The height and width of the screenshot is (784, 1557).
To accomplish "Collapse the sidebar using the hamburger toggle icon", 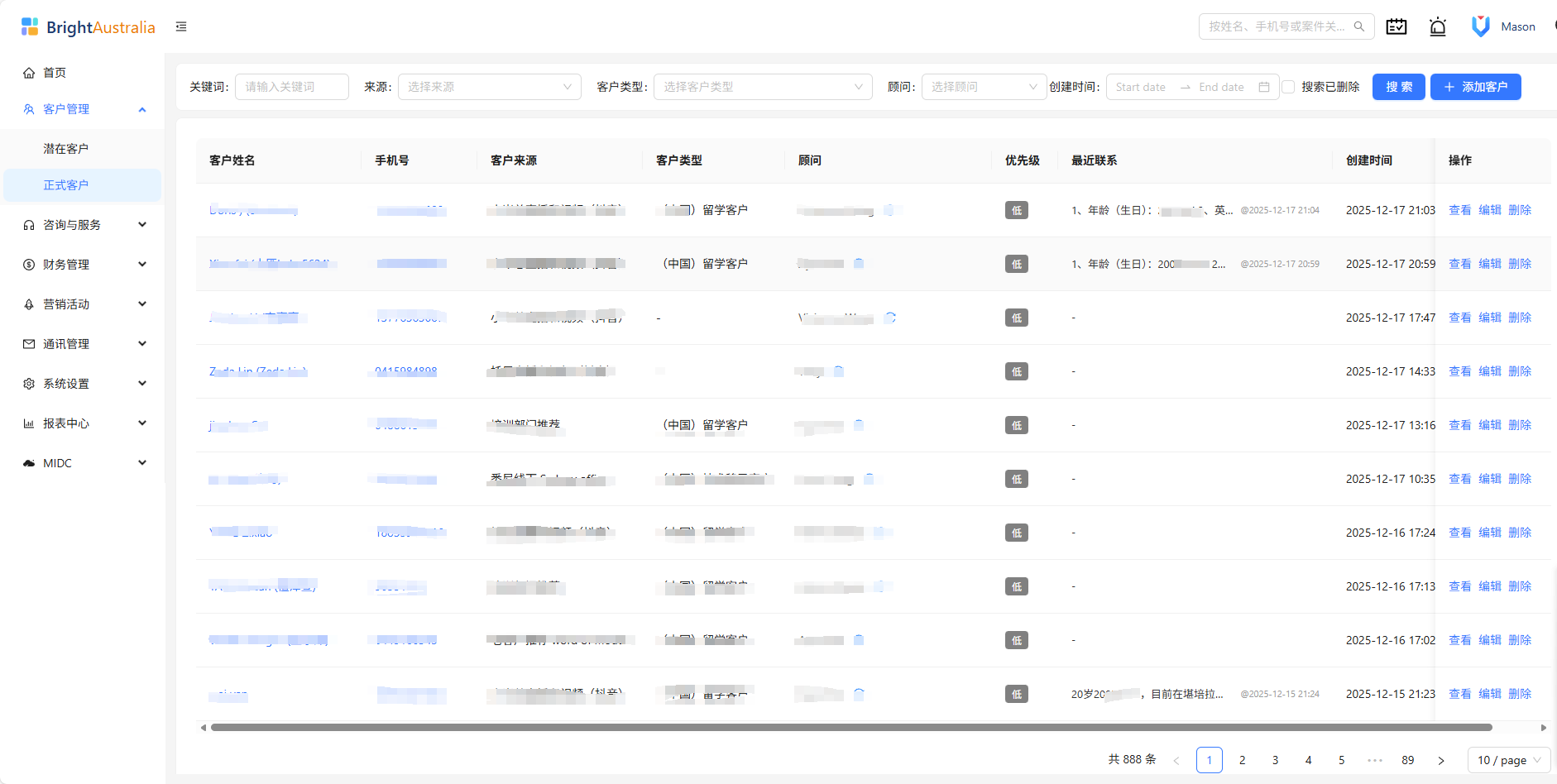I will click(181, 26).
